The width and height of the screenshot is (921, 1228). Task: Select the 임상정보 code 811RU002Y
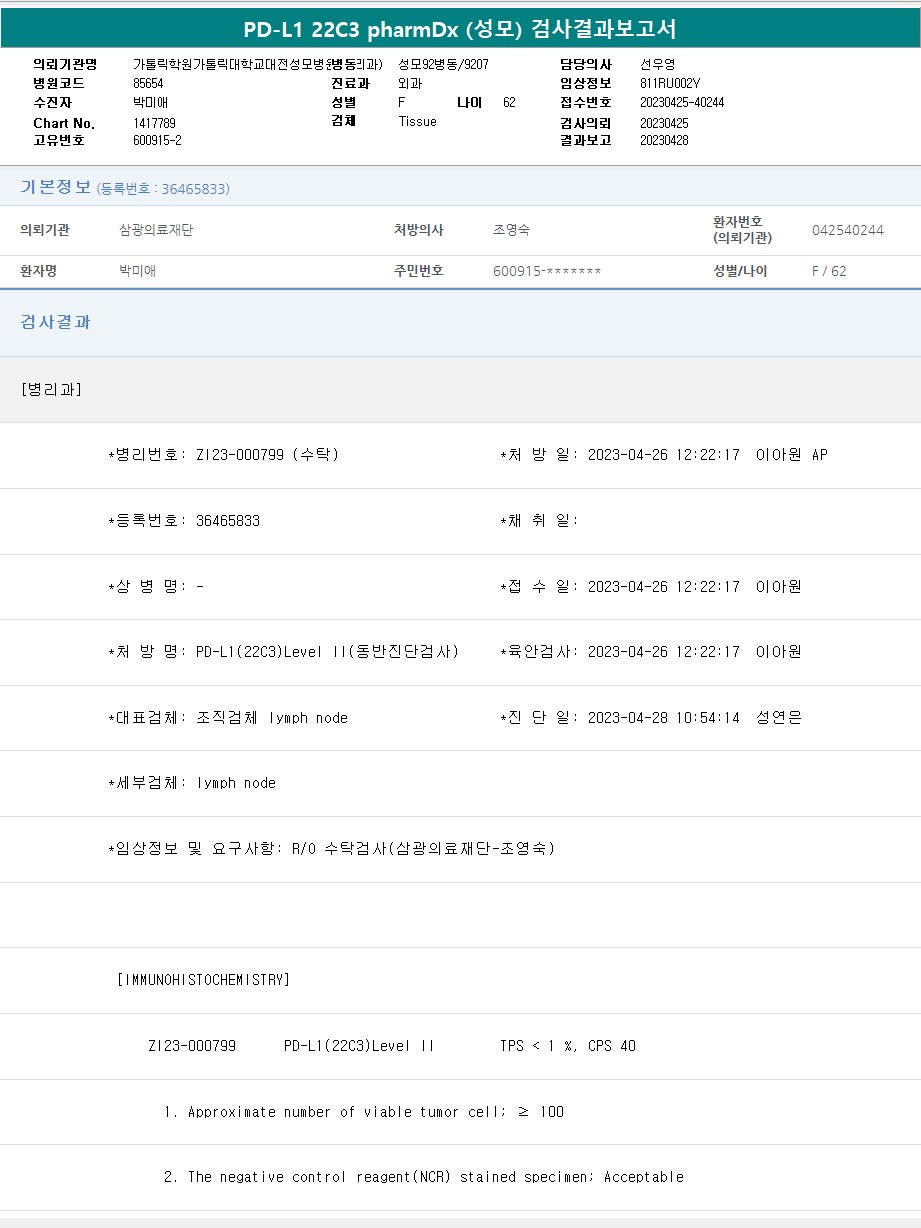click(670, 84)
